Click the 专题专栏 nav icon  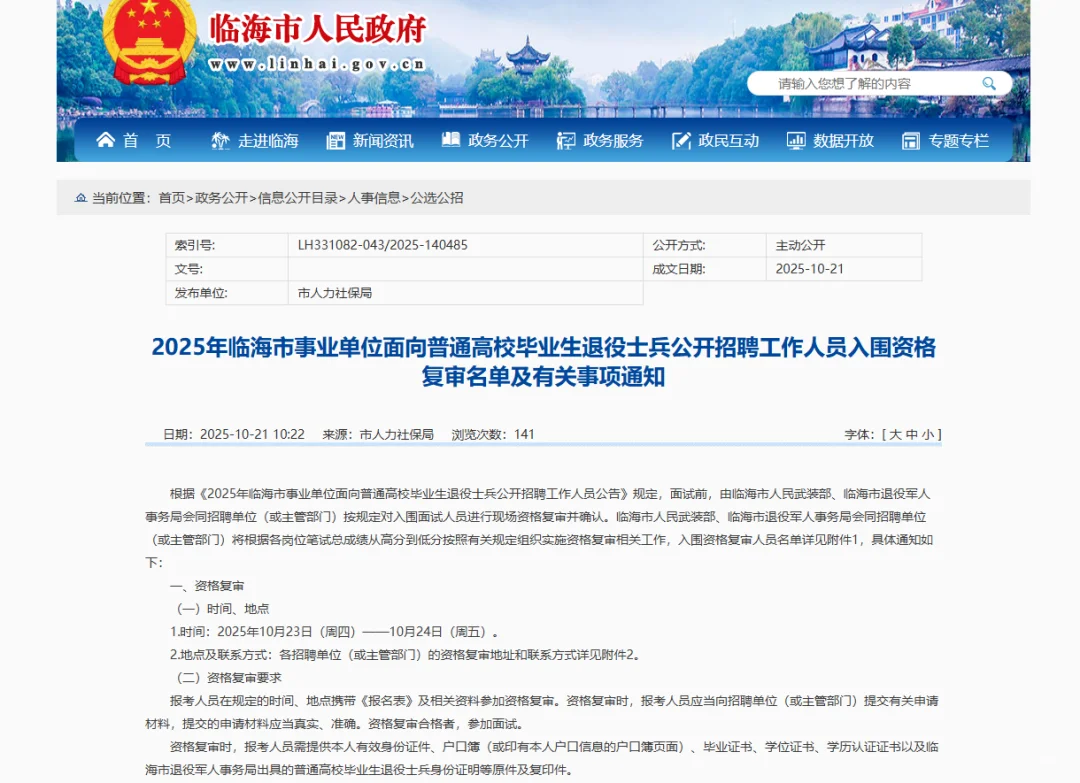click(911, 140)
